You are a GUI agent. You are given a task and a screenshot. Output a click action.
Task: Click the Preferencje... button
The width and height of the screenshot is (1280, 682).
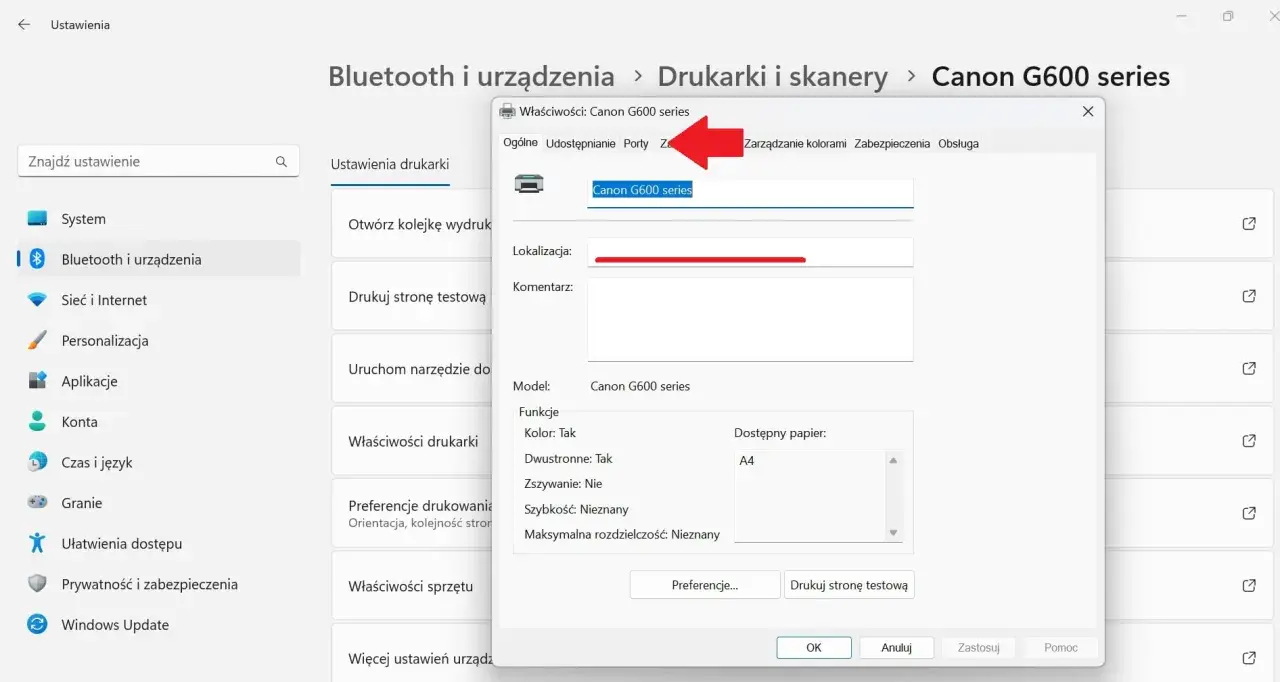(705, 585)
